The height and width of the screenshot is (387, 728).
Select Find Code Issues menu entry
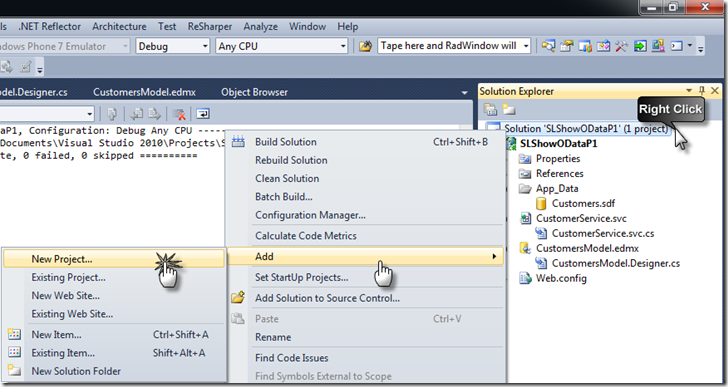366,358
